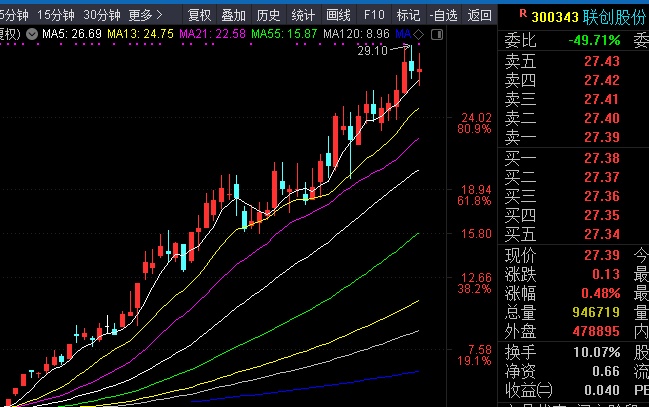Click the diamond icon beside MA label
The image size is (649, 407).
pyautogui.click(x=418, y=34)
